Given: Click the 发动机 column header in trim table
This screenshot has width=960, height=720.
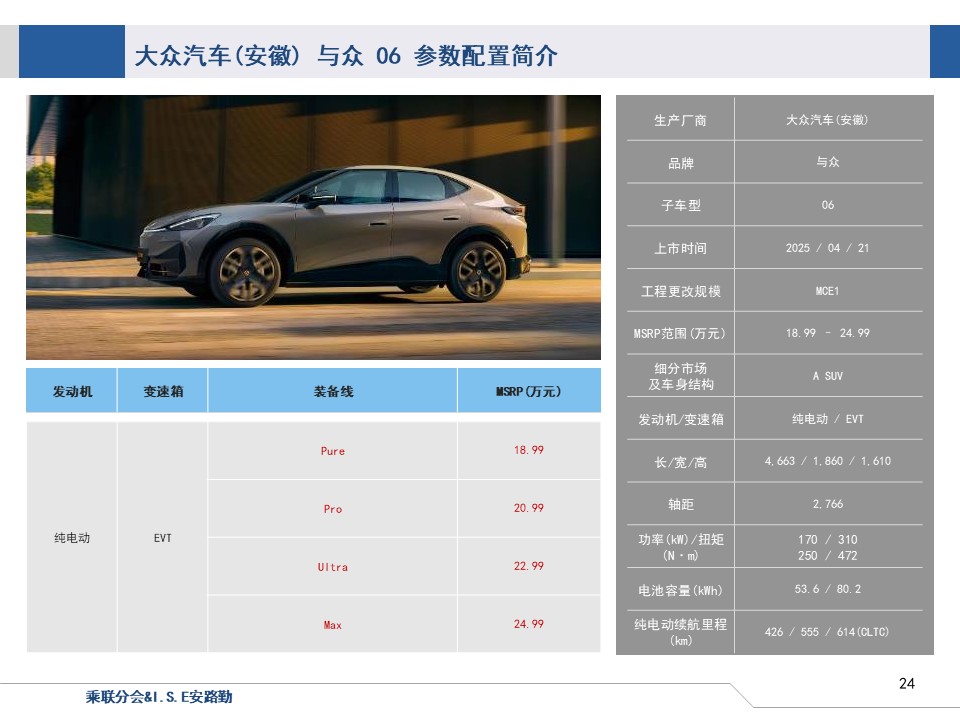Looking at the screenshot, I should coord(72,391).
